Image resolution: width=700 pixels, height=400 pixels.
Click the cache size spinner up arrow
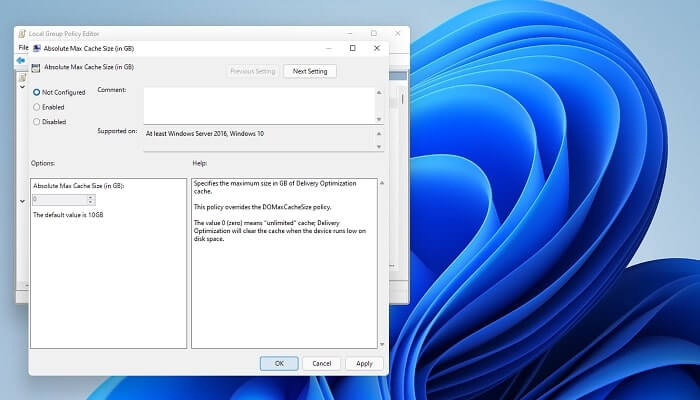tap(91, 197)
